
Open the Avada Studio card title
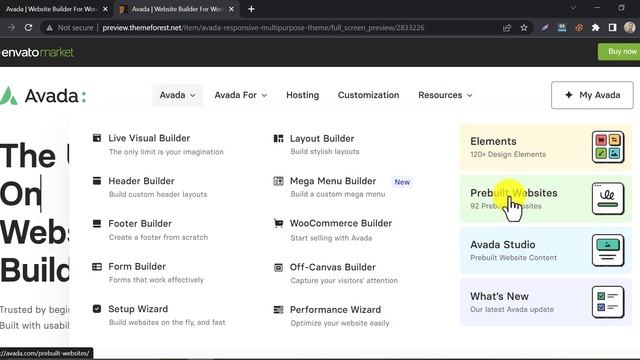503,244
